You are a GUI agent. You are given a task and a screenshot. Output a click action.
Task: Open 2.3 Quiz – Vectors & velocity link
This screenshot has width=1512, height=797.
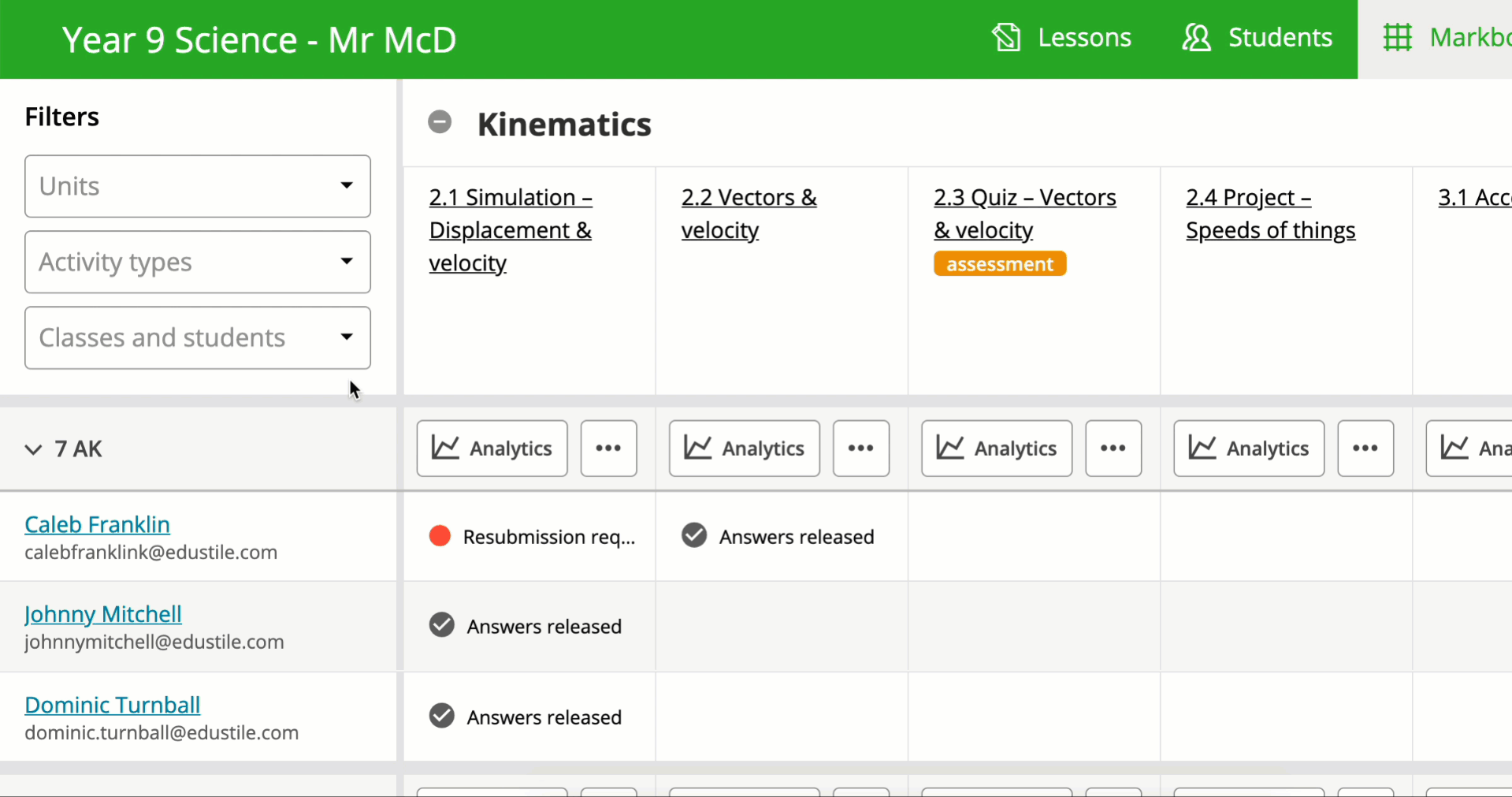(x=1024, y=214)
